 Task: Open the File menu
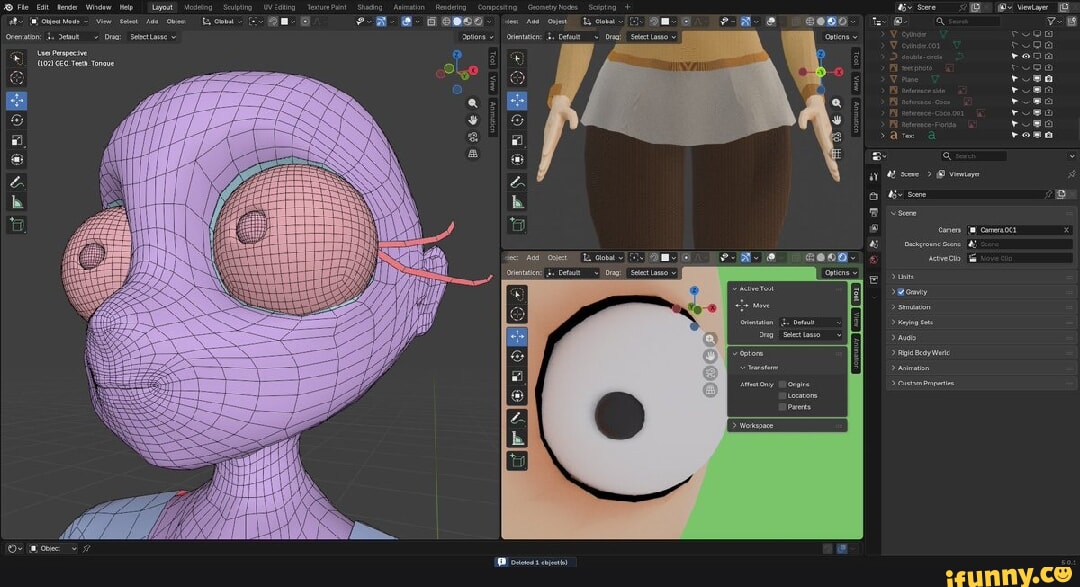[x=23, y=7]
